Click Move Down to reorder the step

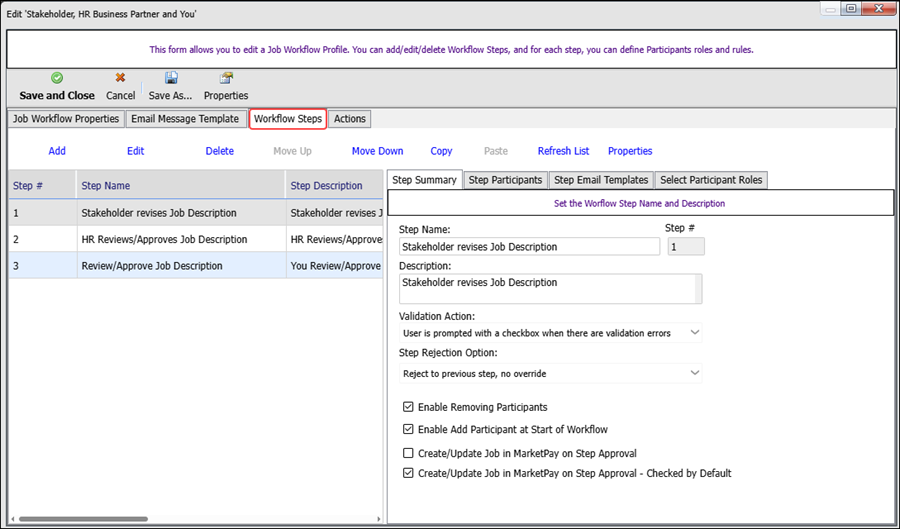click(377, 151)
